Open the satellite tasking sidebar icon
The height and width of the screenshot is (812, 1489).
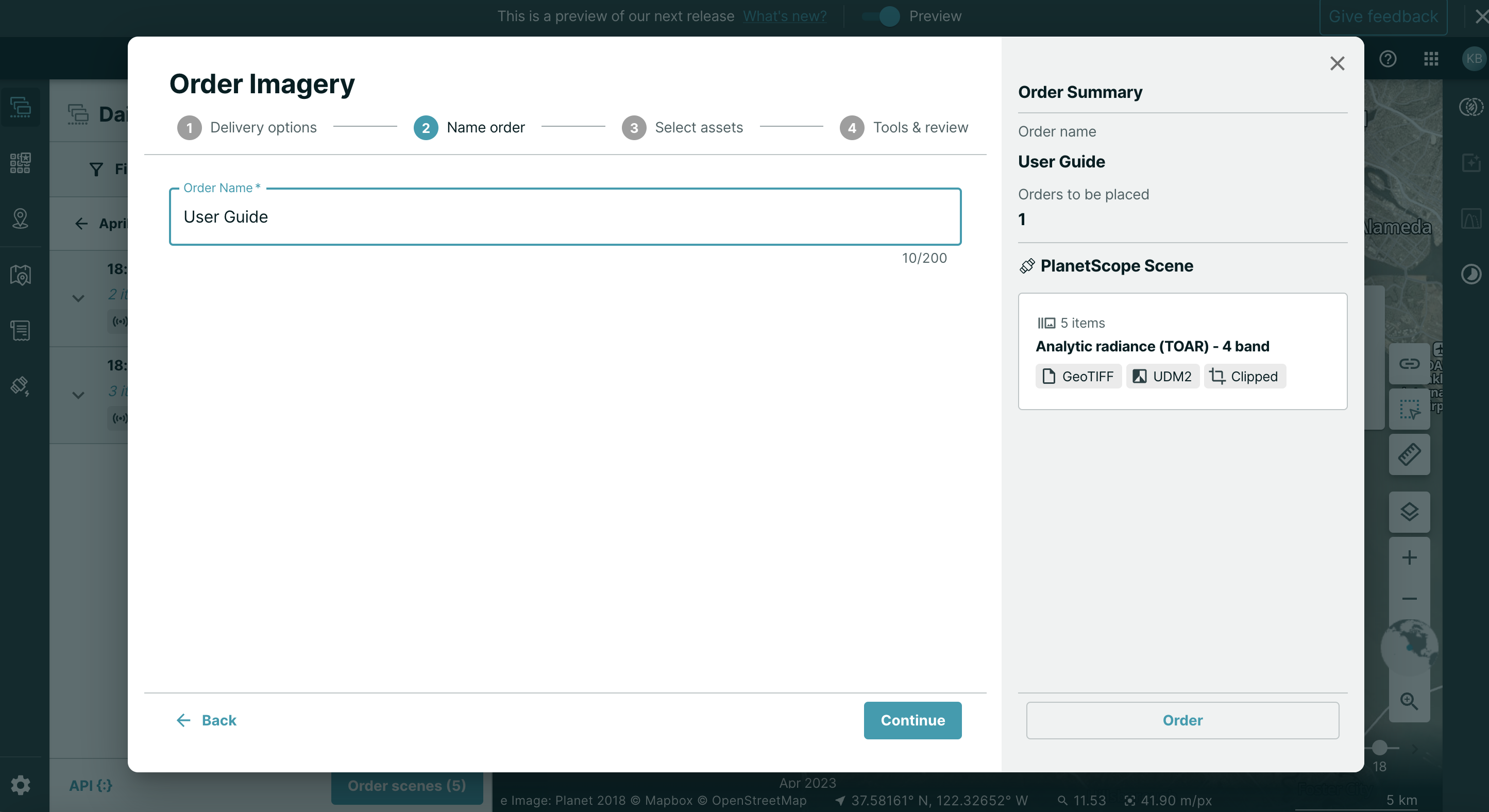pos(20,386)
